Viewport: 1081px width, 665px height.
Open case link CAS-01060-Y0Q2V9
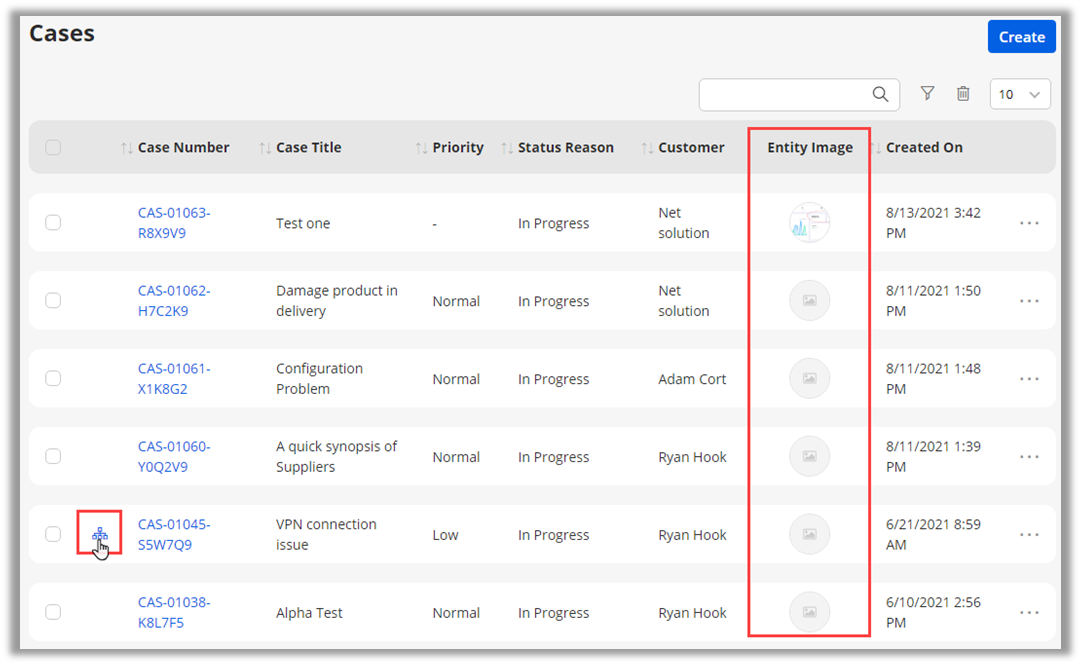[174, 457]
